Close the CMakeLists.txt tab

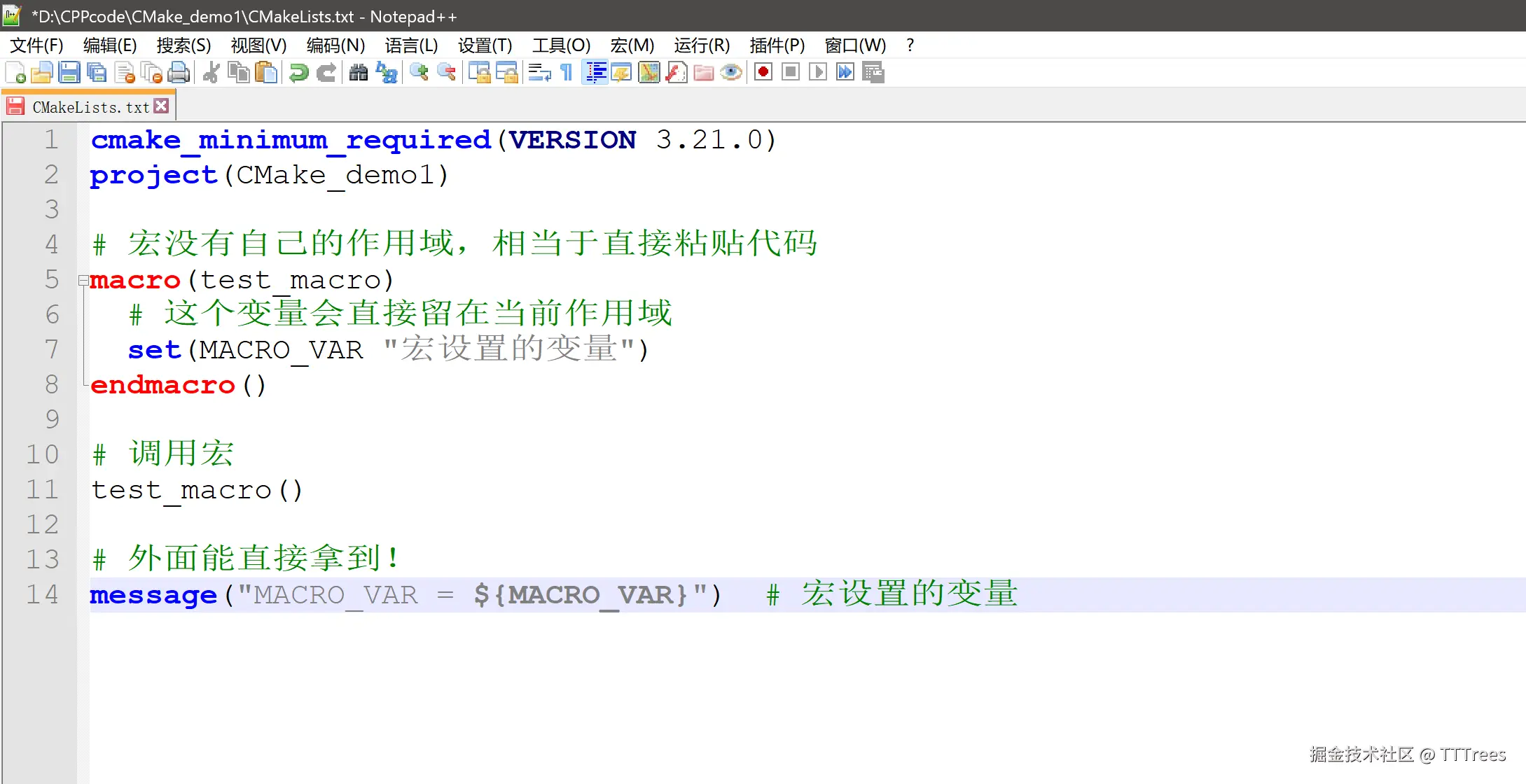[x=162, y=106]
